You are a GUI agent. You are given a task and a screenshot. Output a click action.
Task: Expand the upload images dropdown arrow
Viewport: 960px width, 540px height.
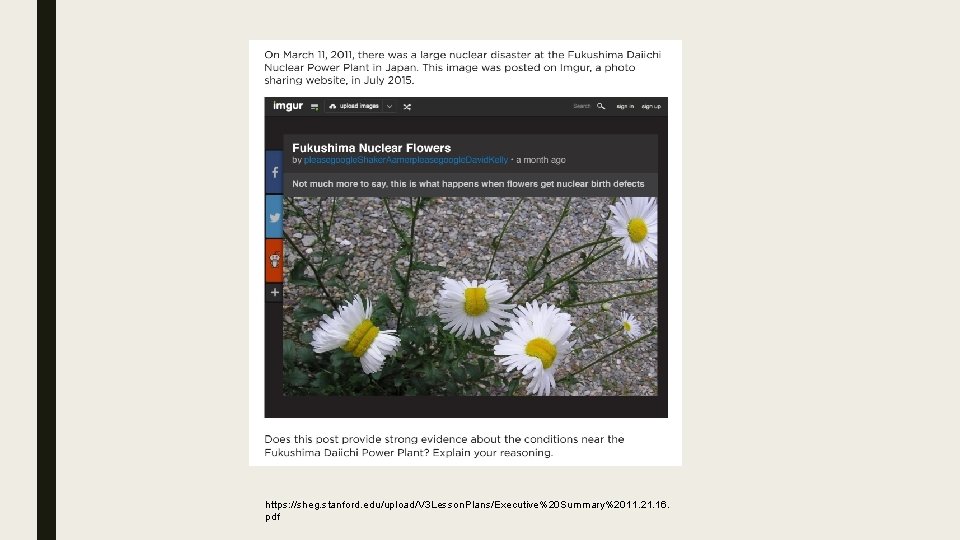point(389,106)
